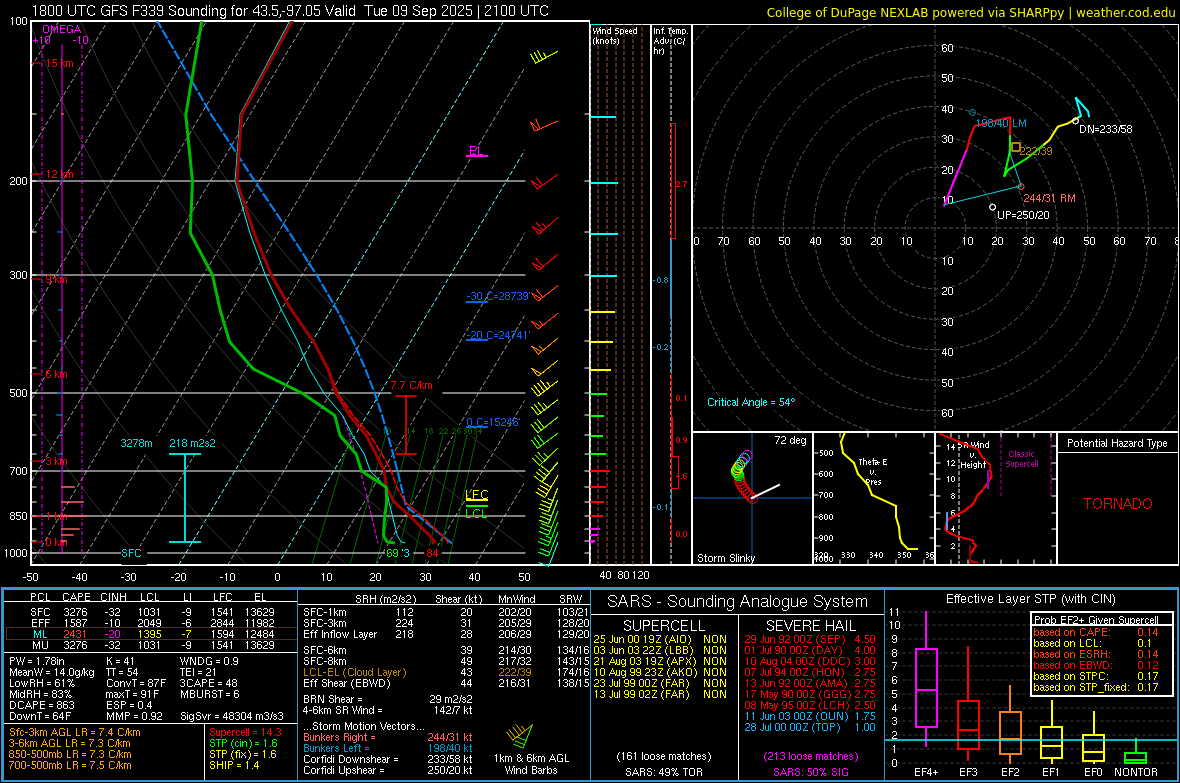Screen dimensions: 1180x783
Task: Click the Critical Angle = 54° text
Action: point(750,402)
